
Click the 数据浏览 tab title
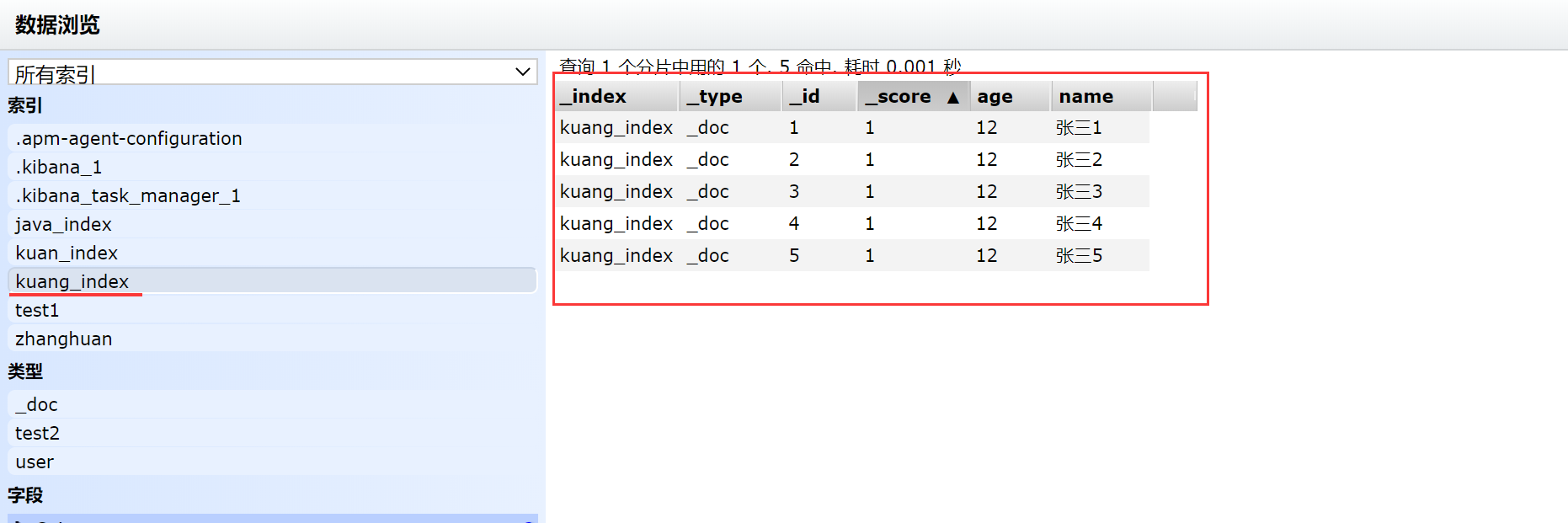pyautogui.click(x=57, y=24)
